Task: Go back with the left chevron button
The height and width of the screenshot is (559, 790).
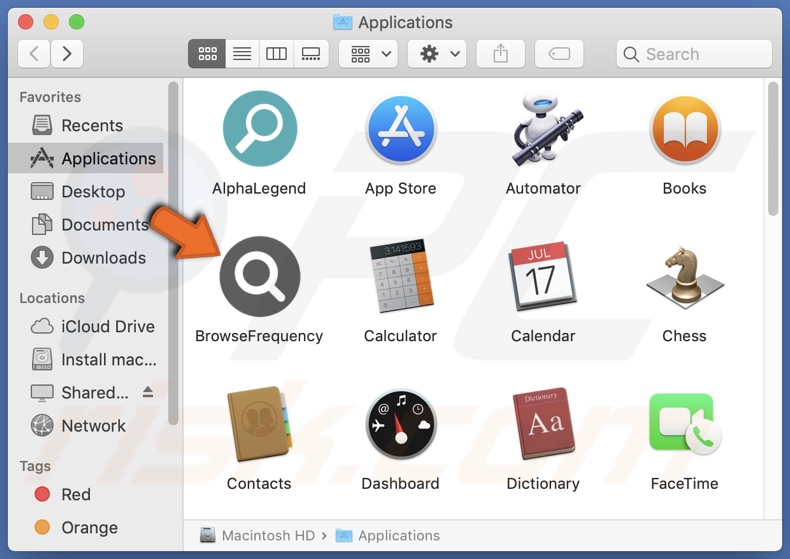Action: click(x=34, y=53)
